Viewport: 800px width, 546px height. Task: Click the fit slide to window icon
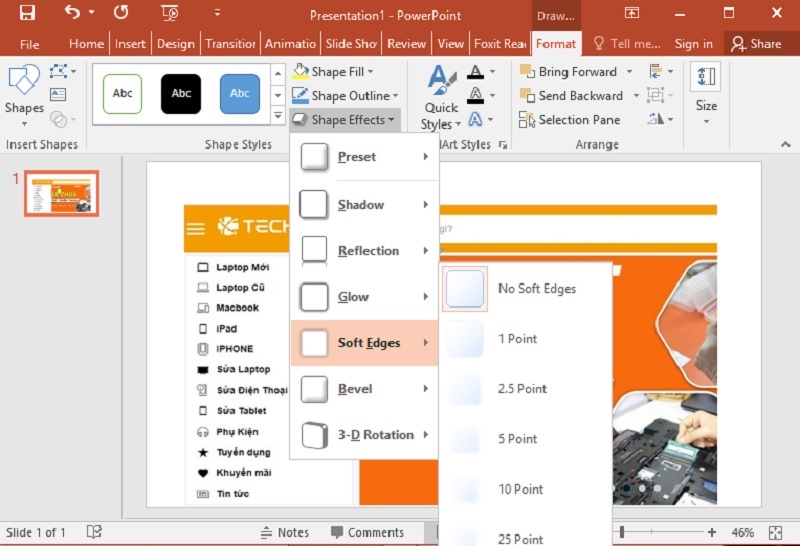click(775, 533)
